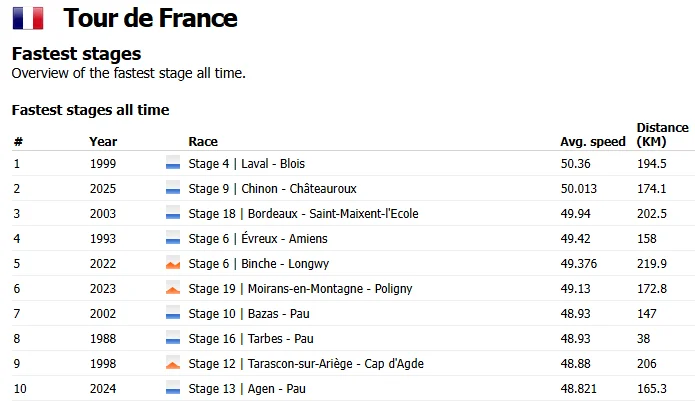Open Stage 6 Binche - Longwy link
Image resolution: width=695 pixels, height=401 pixels.
[258, 264]
